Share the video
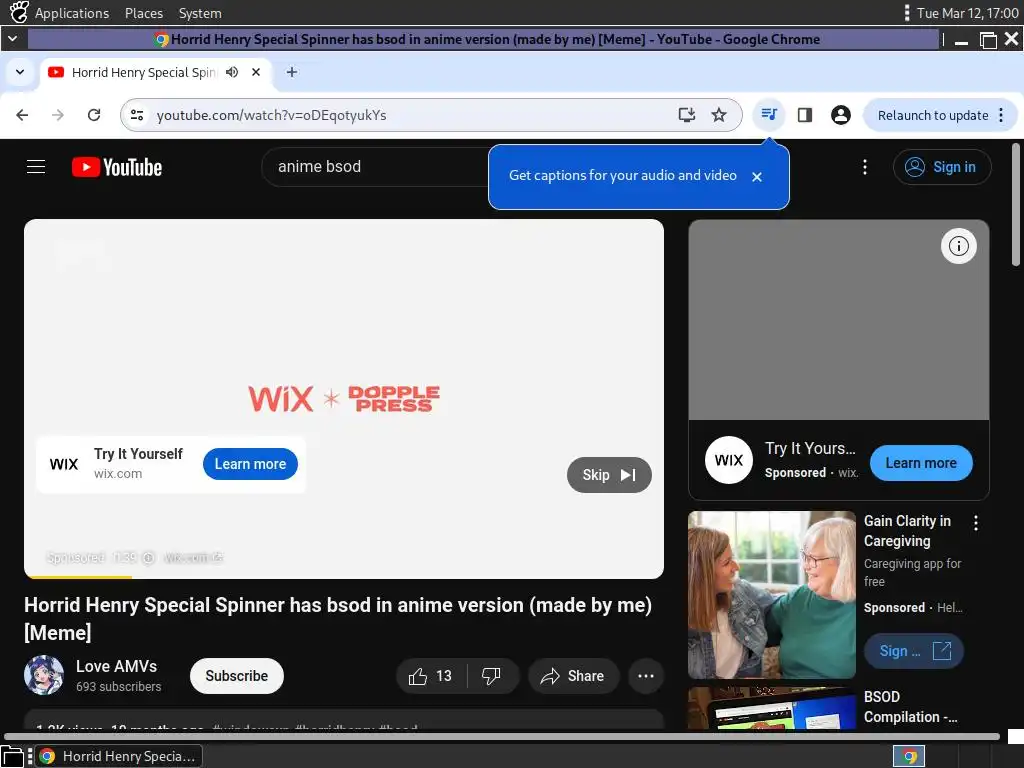This screenshot has height=768, width=1024. (573, 676)
